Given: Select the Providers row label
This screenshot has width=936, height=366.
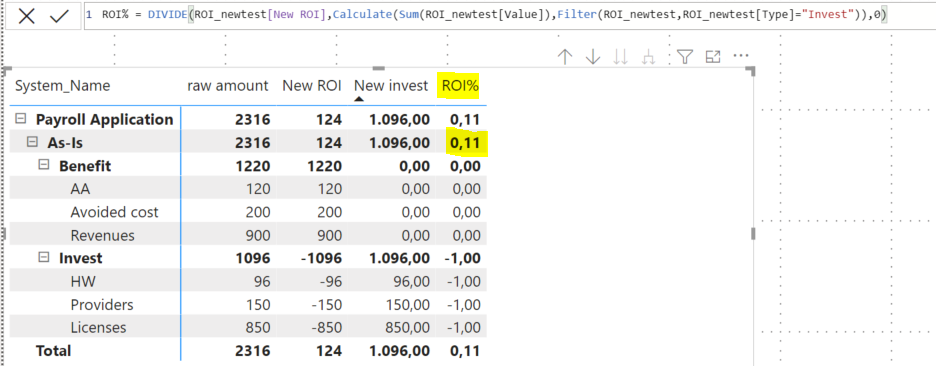Looking at the screenshot, I should point(101,305).
